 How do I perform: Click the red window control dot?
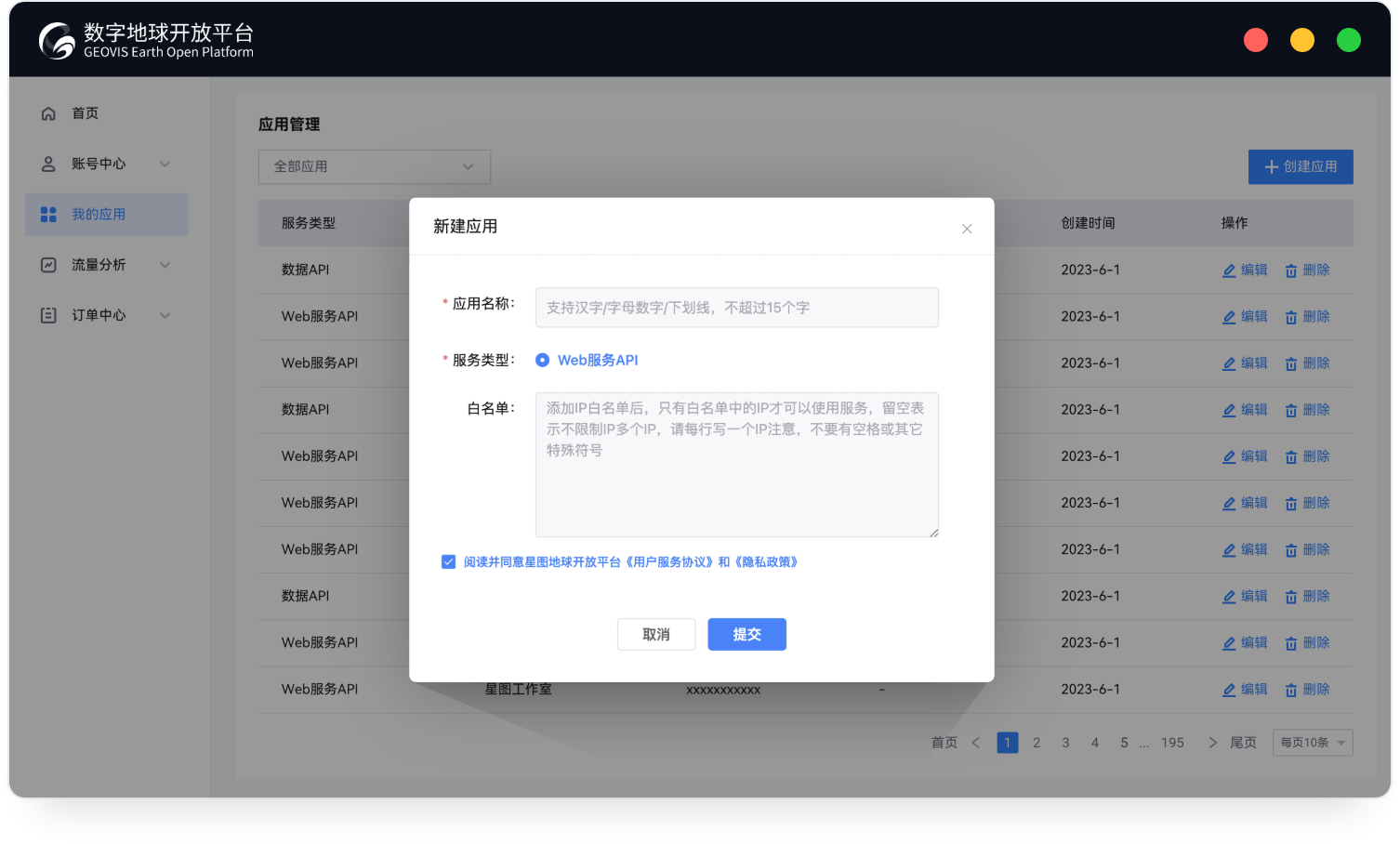[x=1256, y=40]
